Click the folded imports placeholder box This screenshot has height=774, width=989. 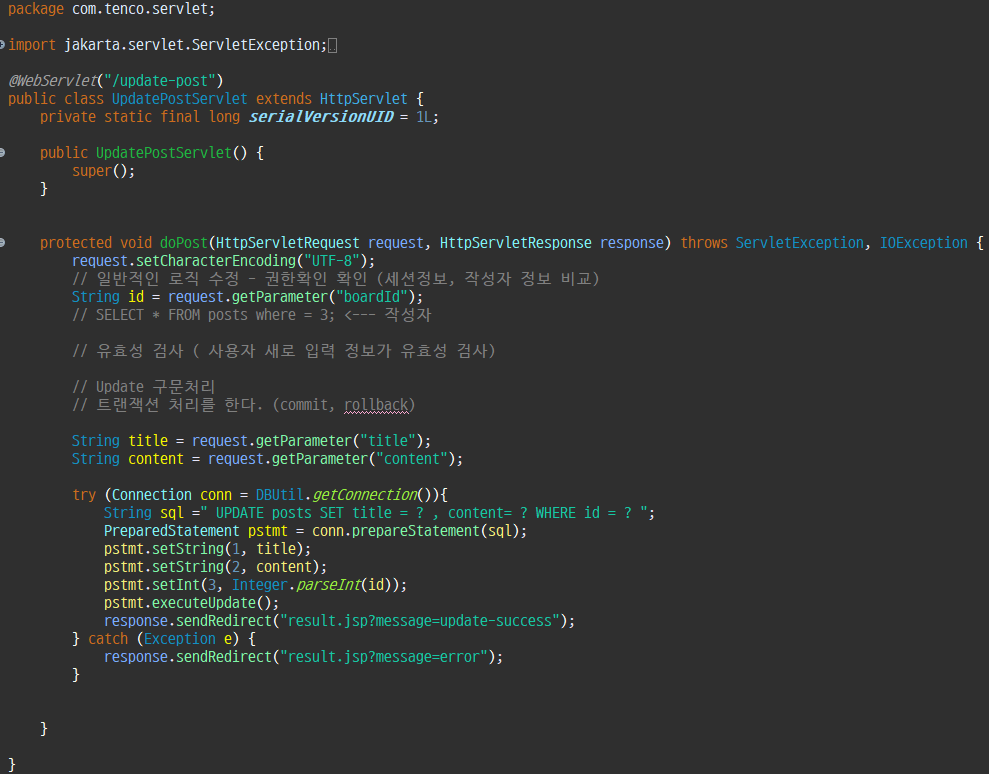tap(332, 45)
